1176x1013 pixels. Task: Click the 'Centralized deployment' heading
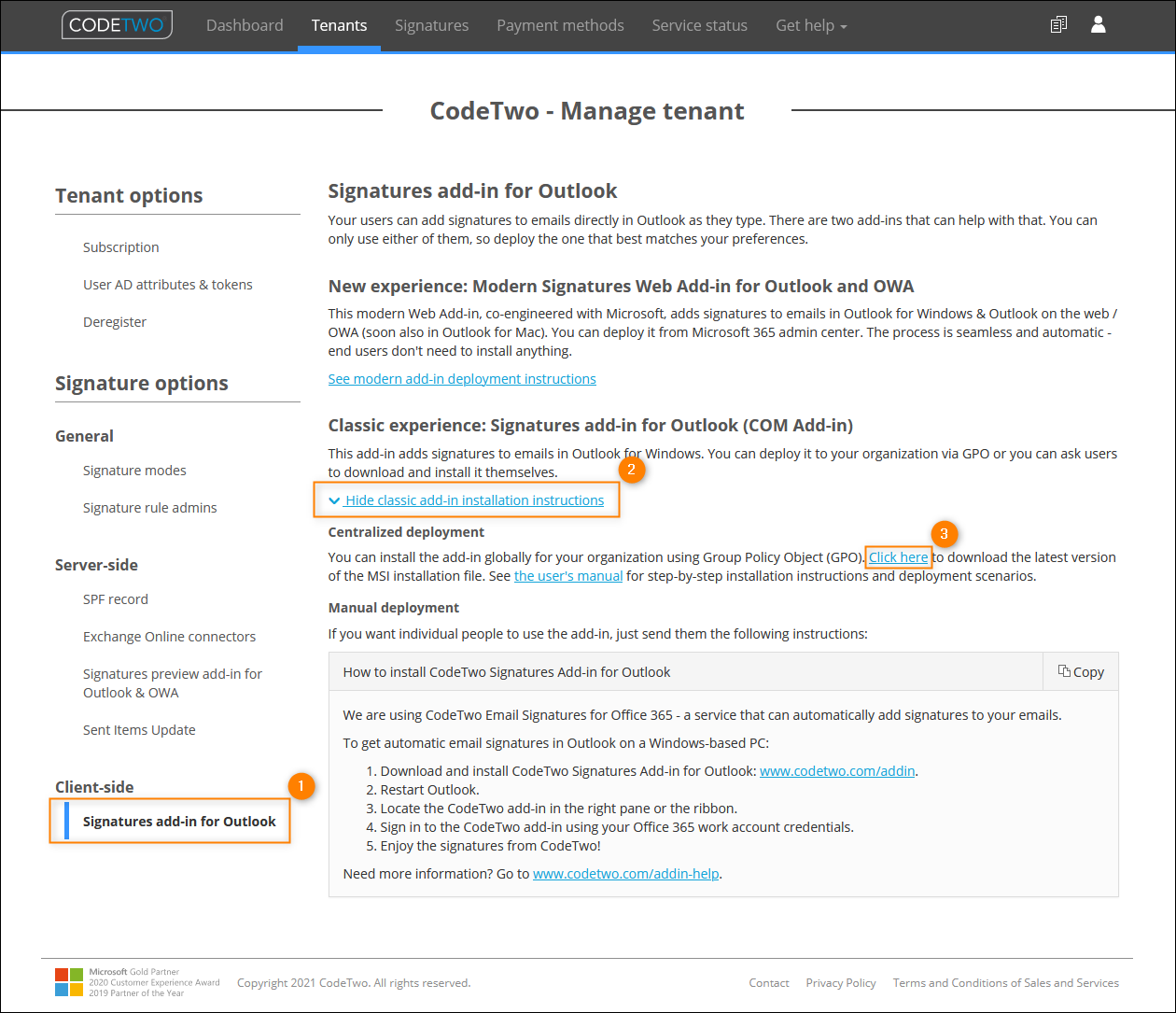(406, 532)
